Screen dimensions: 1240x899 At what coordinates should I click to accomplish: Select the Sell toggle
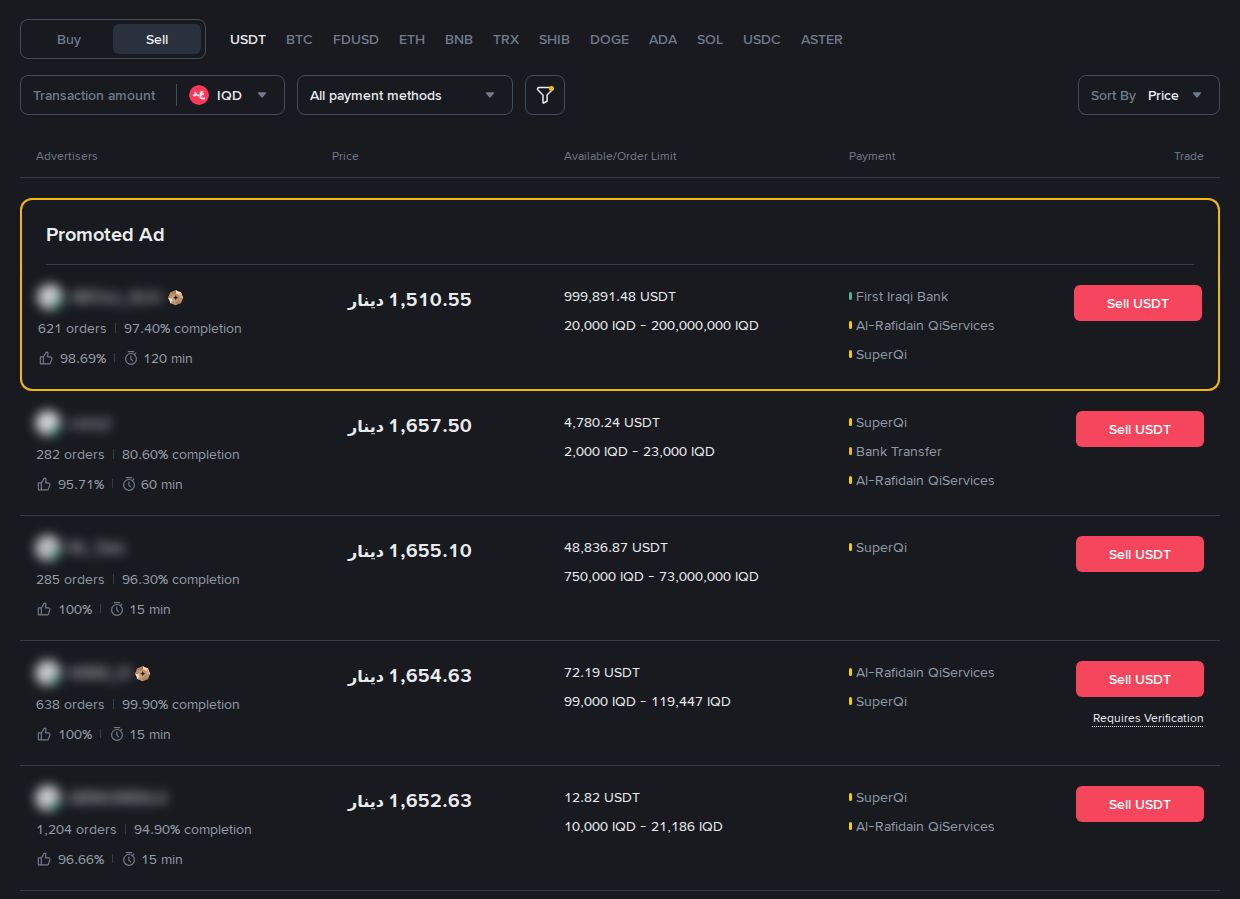[x=157, y=39]
